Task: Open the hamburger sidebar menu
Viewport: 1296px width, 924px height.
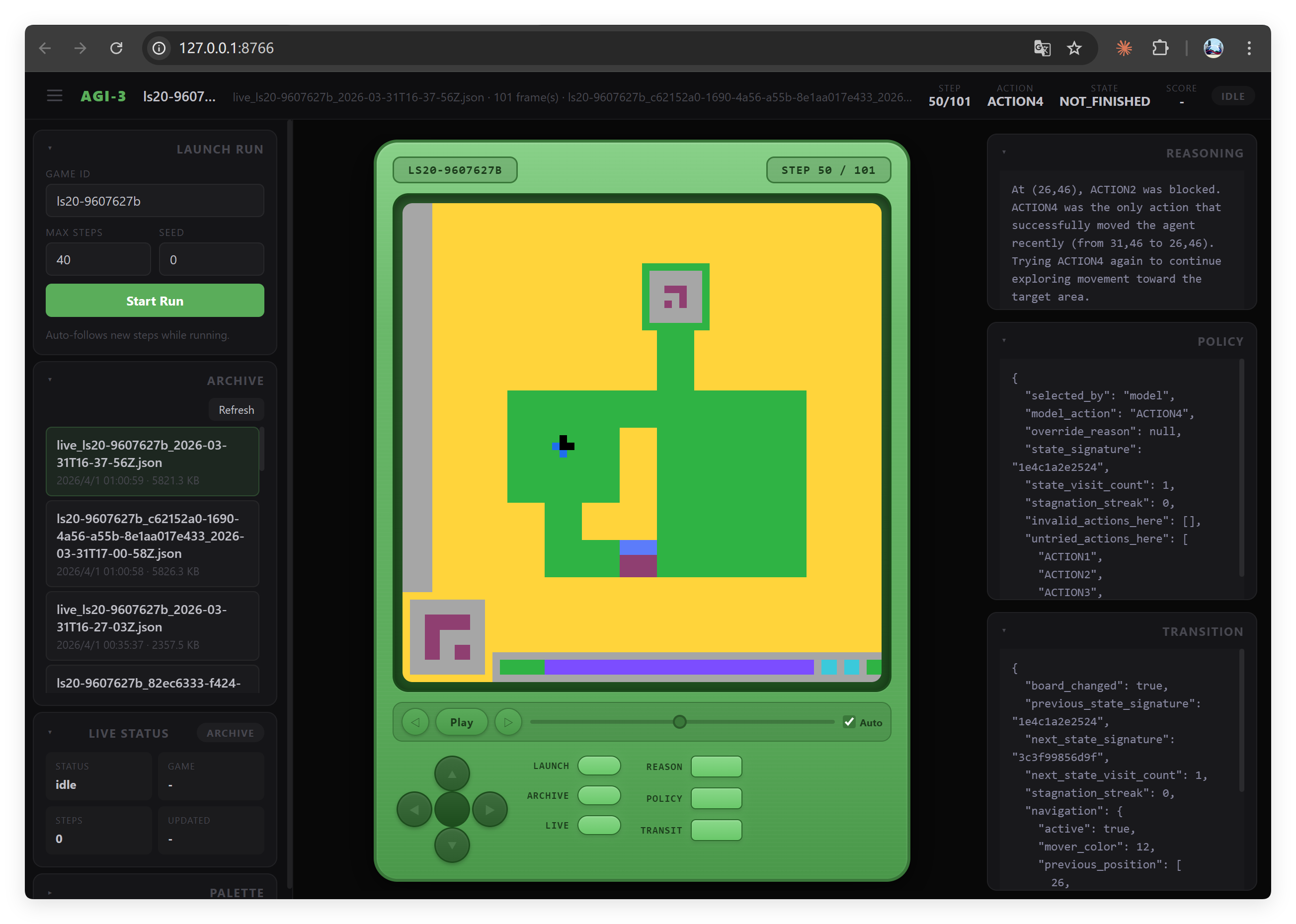Action: click(55, 95)
